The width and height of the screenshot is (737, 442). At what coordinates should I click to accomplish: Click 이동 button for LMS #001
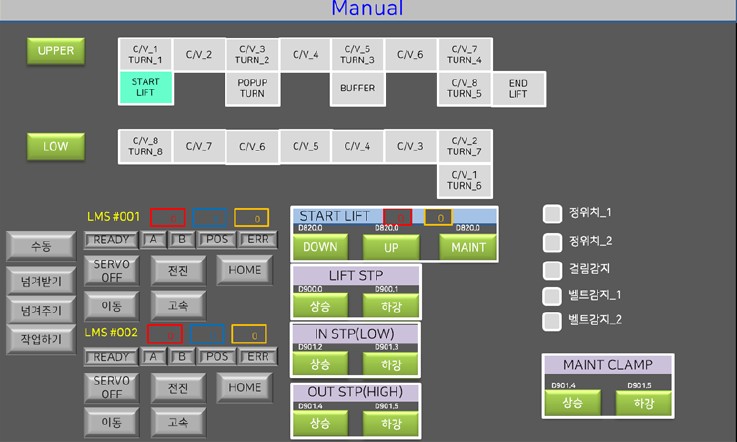coord(111,306)
